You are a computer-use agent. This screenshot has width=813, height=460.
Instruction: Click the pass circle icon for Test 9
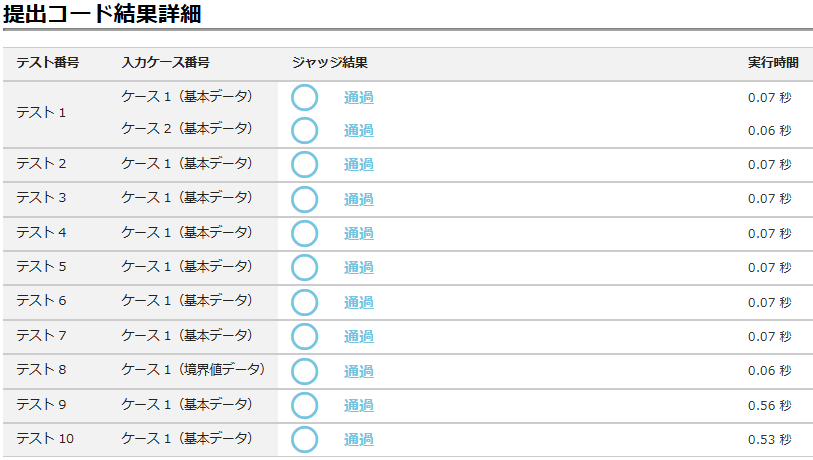(x=304, y=405)
